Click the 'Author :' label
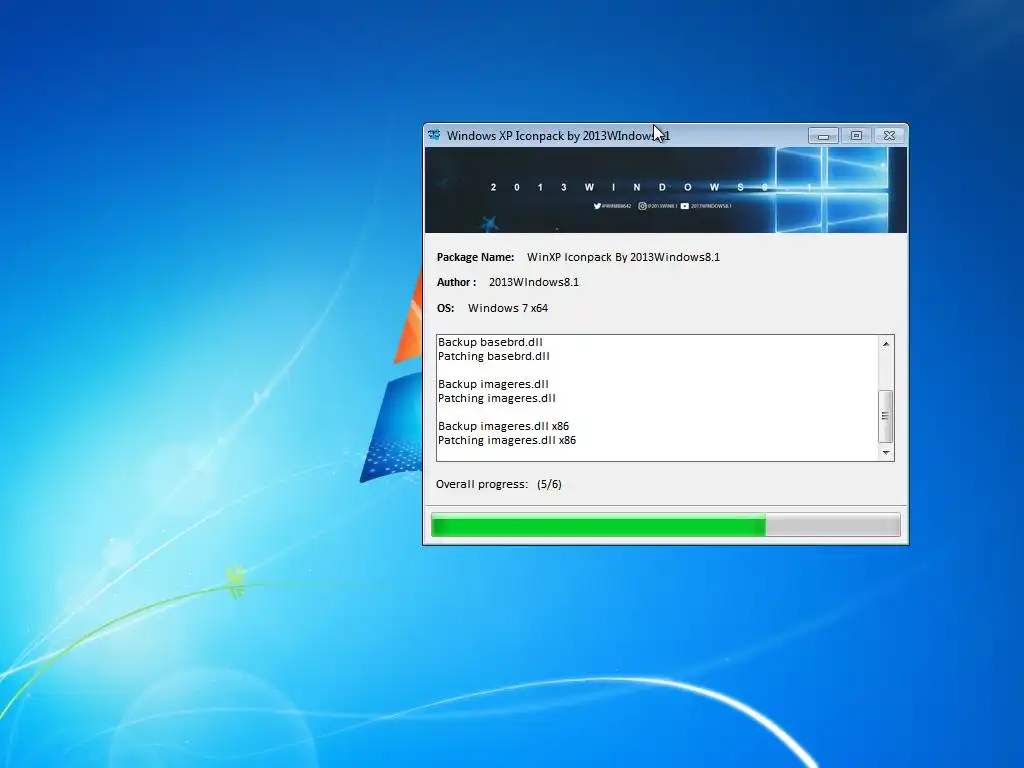This screenshot has width=1024, height=768. [456, 282]
